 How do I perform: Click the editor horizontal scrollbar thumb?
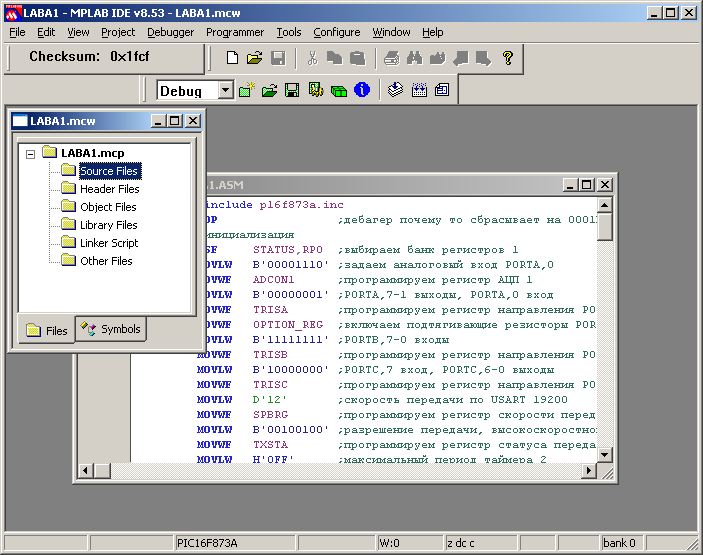click(x=102, y=471)
